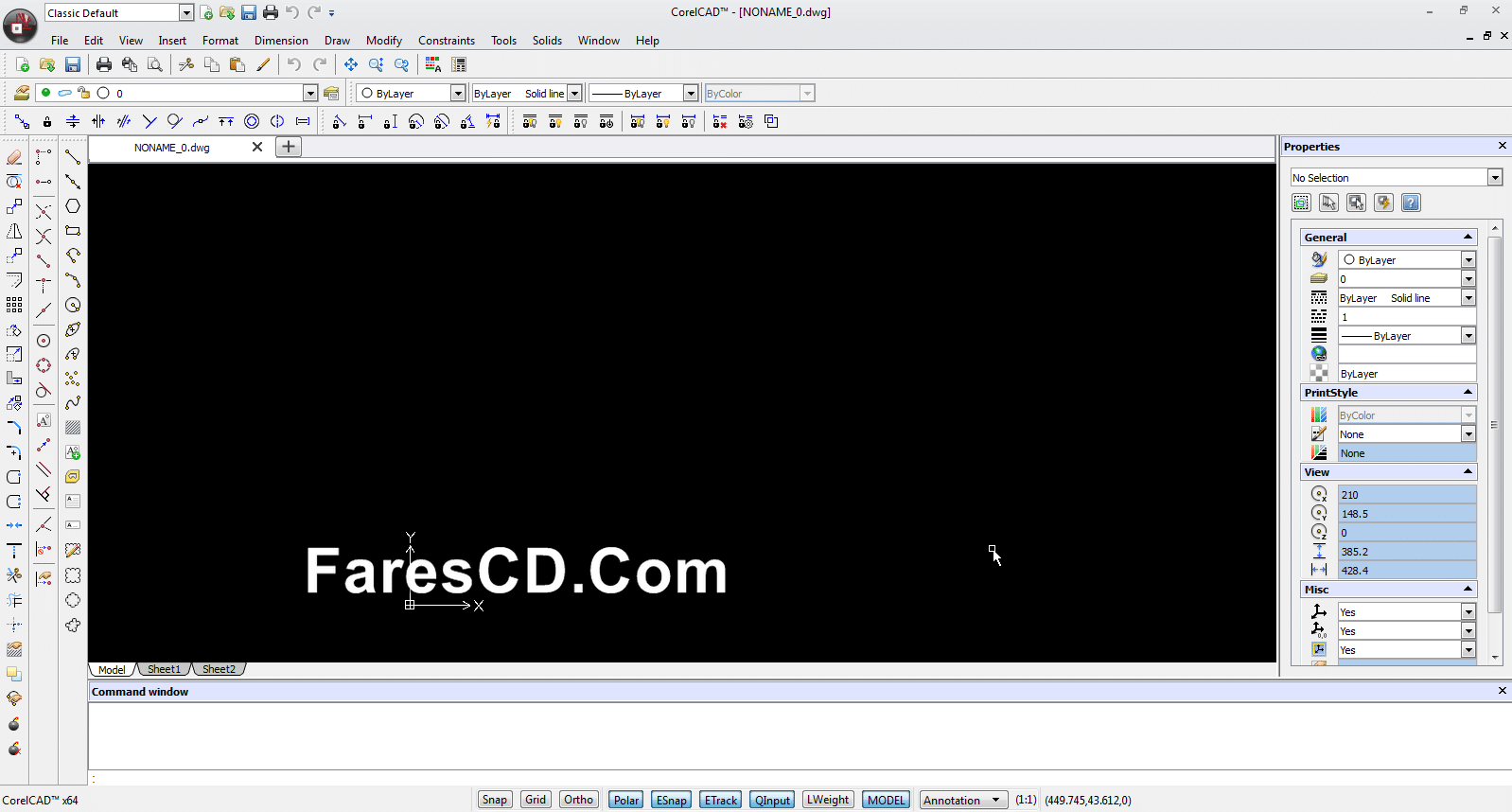Click the Help question-mark icon in Properties

click(1411, 203)
